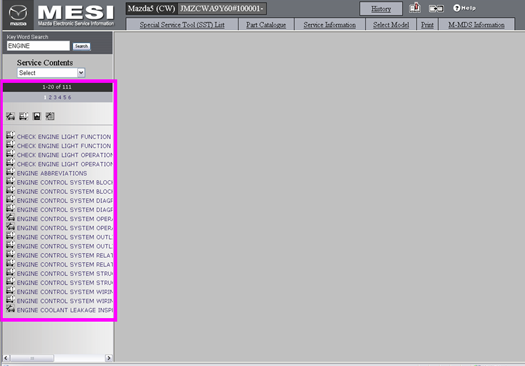Click the Mazda logo icon
The width and height of the screenshot is (525, 366).
(18, 15)
